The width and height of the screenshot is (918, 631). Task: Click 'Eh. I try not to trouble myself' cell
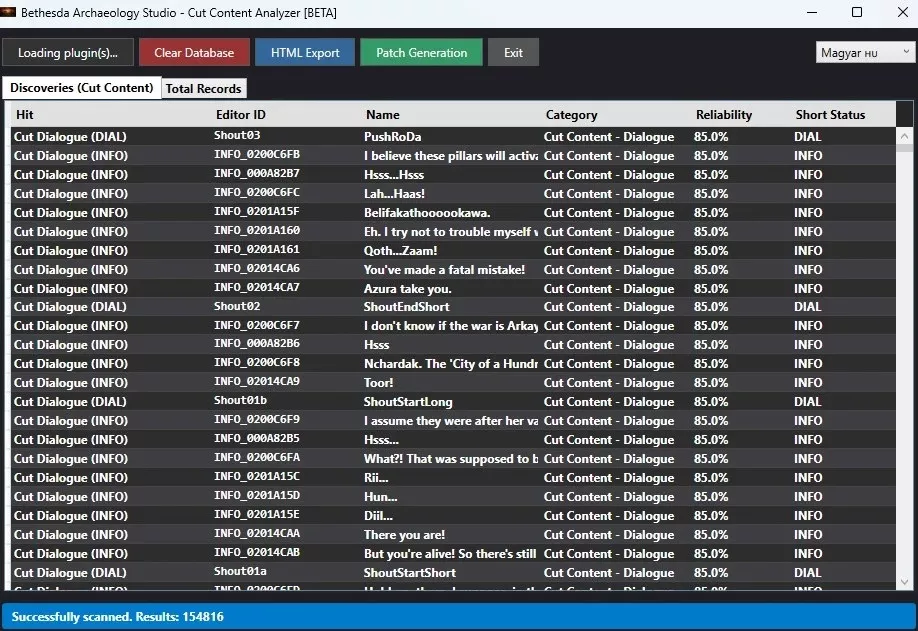coord(451,232)
